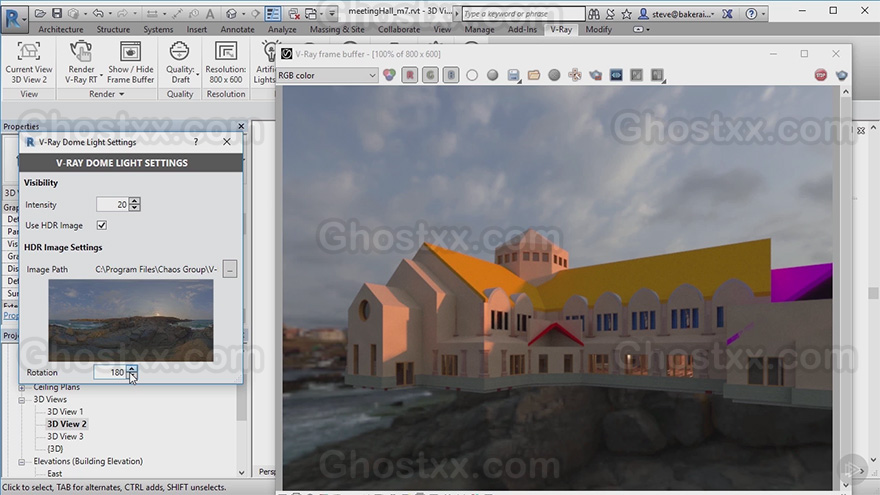Click the keyword search box

click(523, 13)
